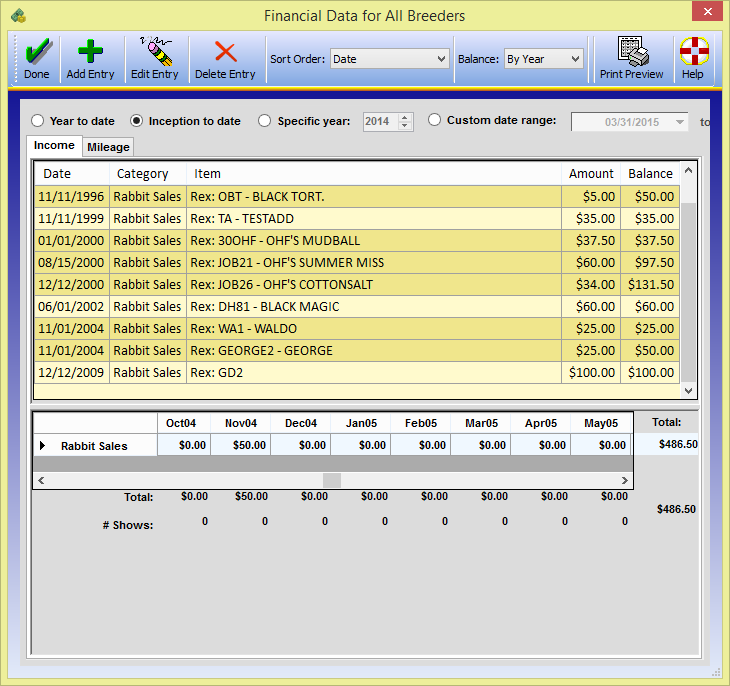Click the app icon in title bar
Image resolution: width=730 pixels, height=686 pixels.
pos(19,16)
